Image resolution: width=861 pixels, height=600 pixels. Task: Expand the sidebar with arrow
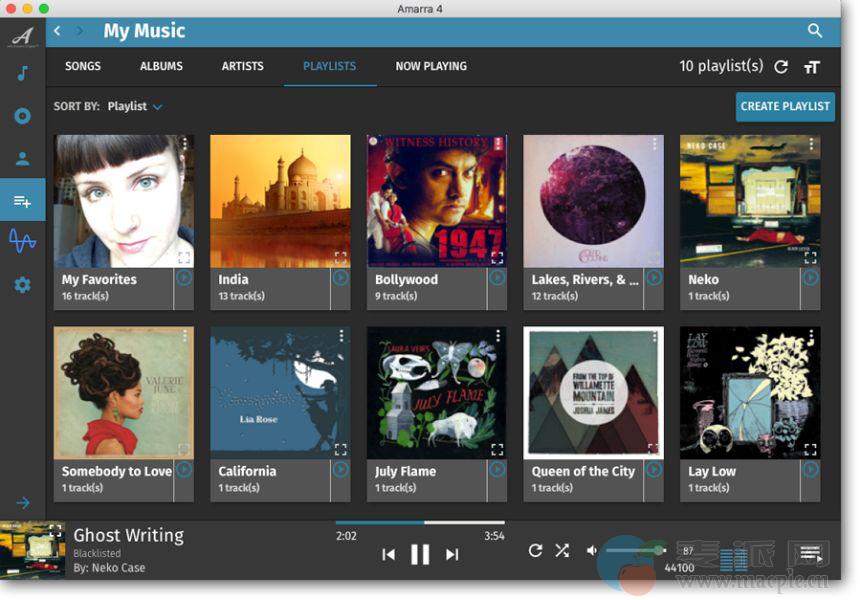pos(22,503)
